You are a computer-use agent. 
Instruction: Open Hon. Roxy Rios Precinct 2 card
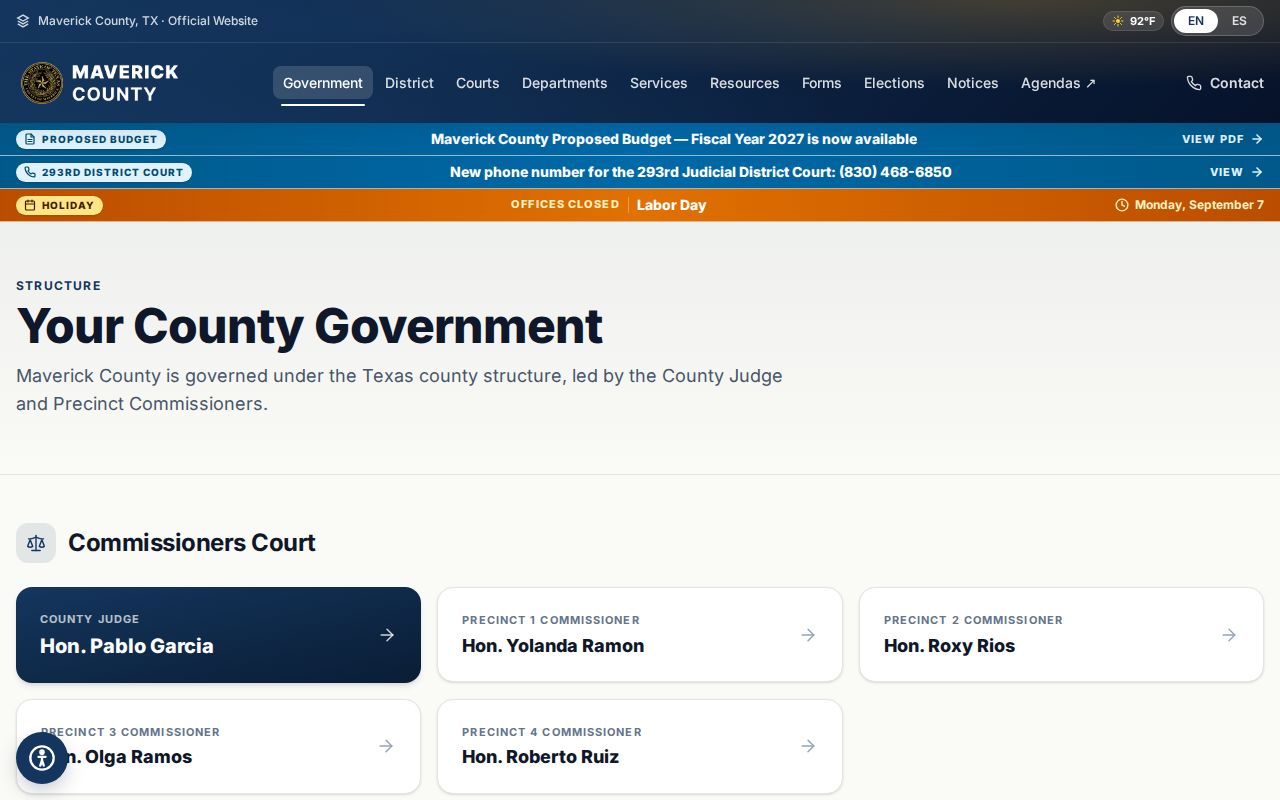pyautogui.click(x=1061, y=635)
